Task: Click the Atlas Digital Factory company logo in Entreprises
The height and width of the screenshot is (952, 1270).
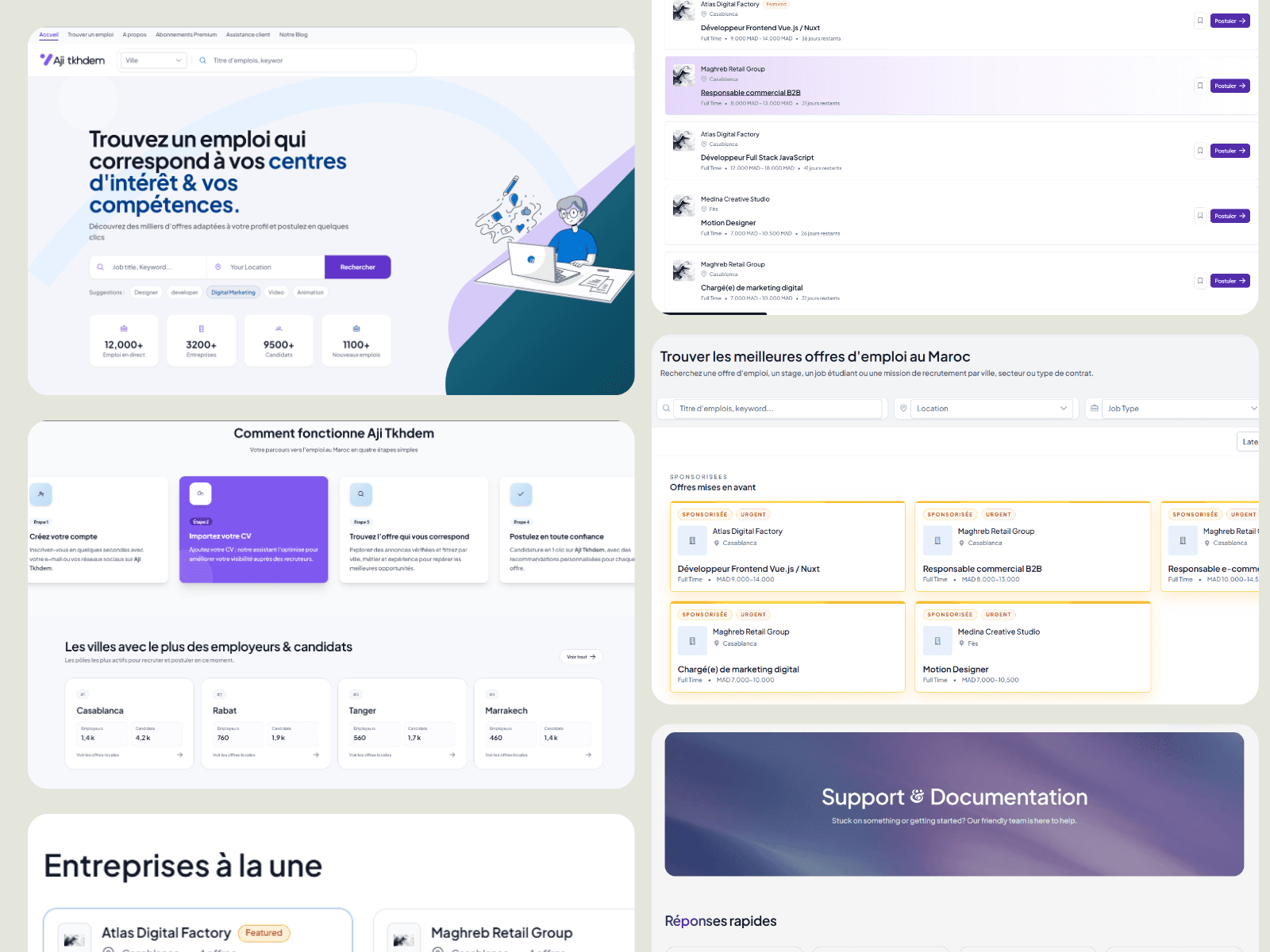Action: (75, 939)
